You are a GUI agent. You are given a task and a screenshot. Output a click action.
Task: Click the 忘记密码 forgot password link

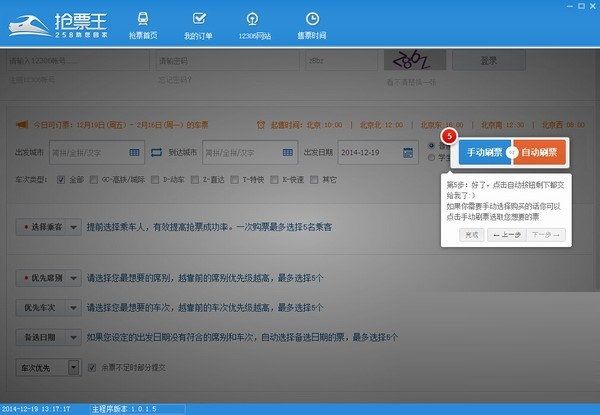pos(174,80)
